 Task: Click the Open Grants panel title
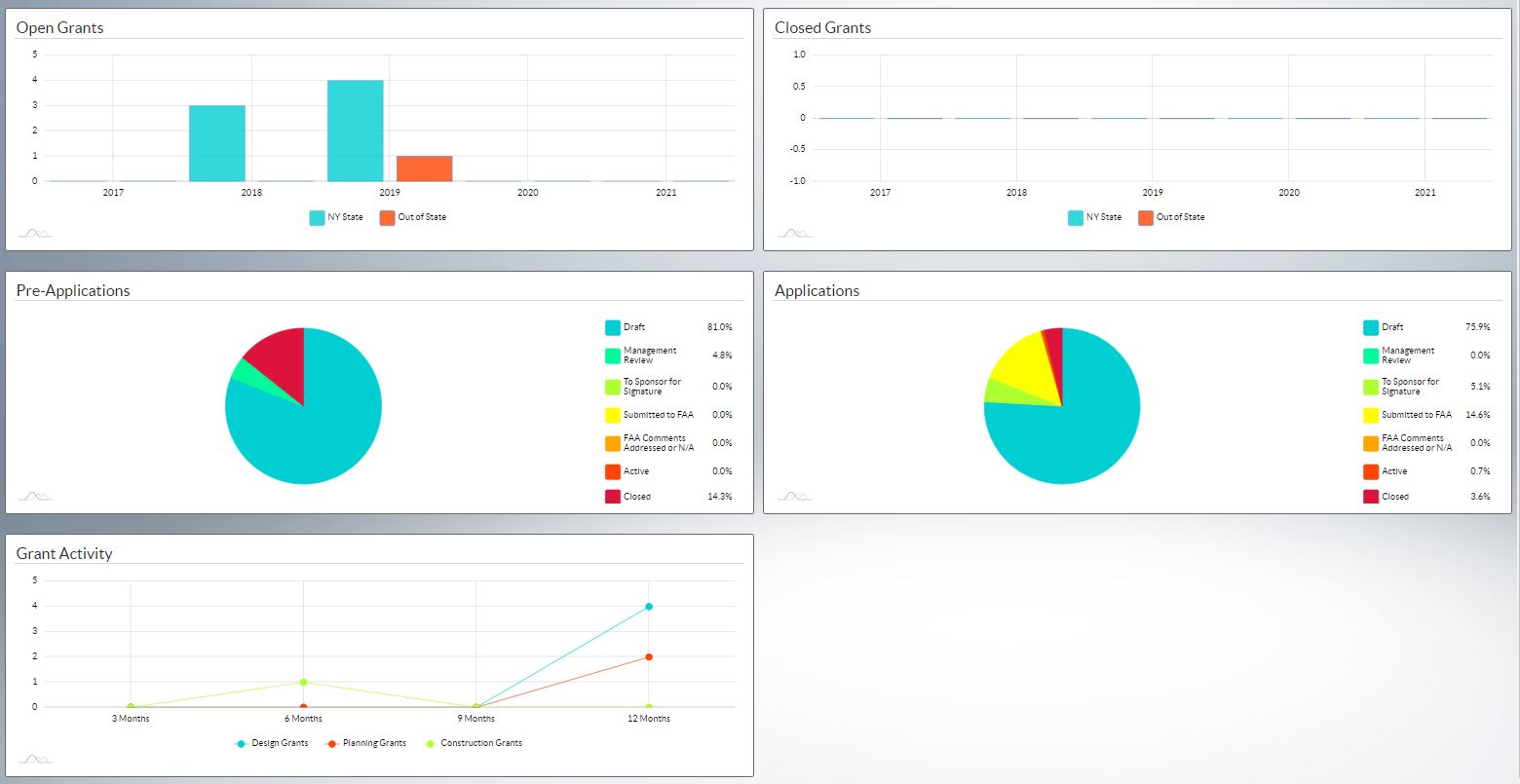(59, 27)
